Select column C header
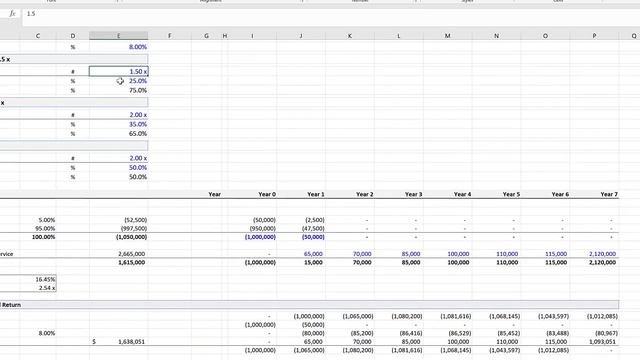 (38, 36)
